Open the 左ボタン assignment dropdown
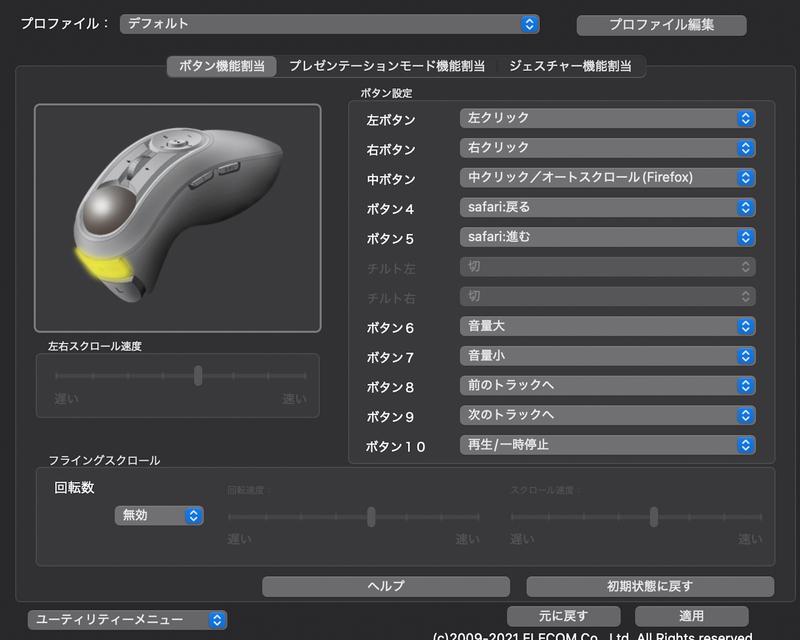This screenshot has width=800, height=640. click(608, 117)
